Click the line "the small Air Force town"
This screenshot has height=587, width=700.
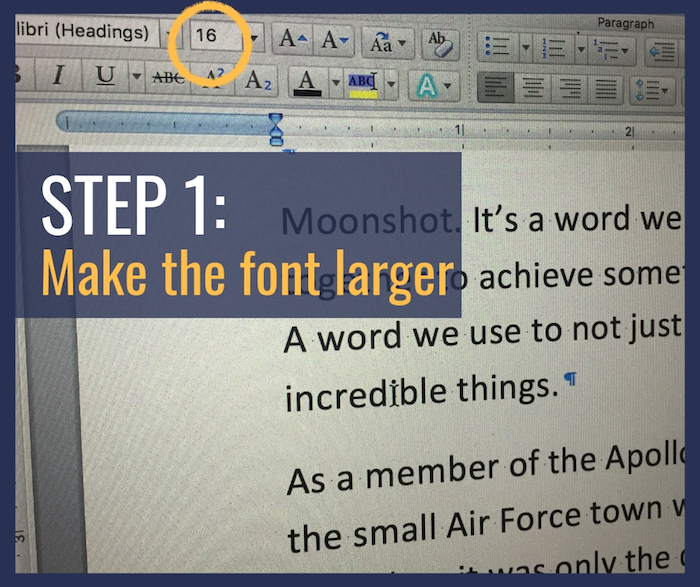(474, 527)
